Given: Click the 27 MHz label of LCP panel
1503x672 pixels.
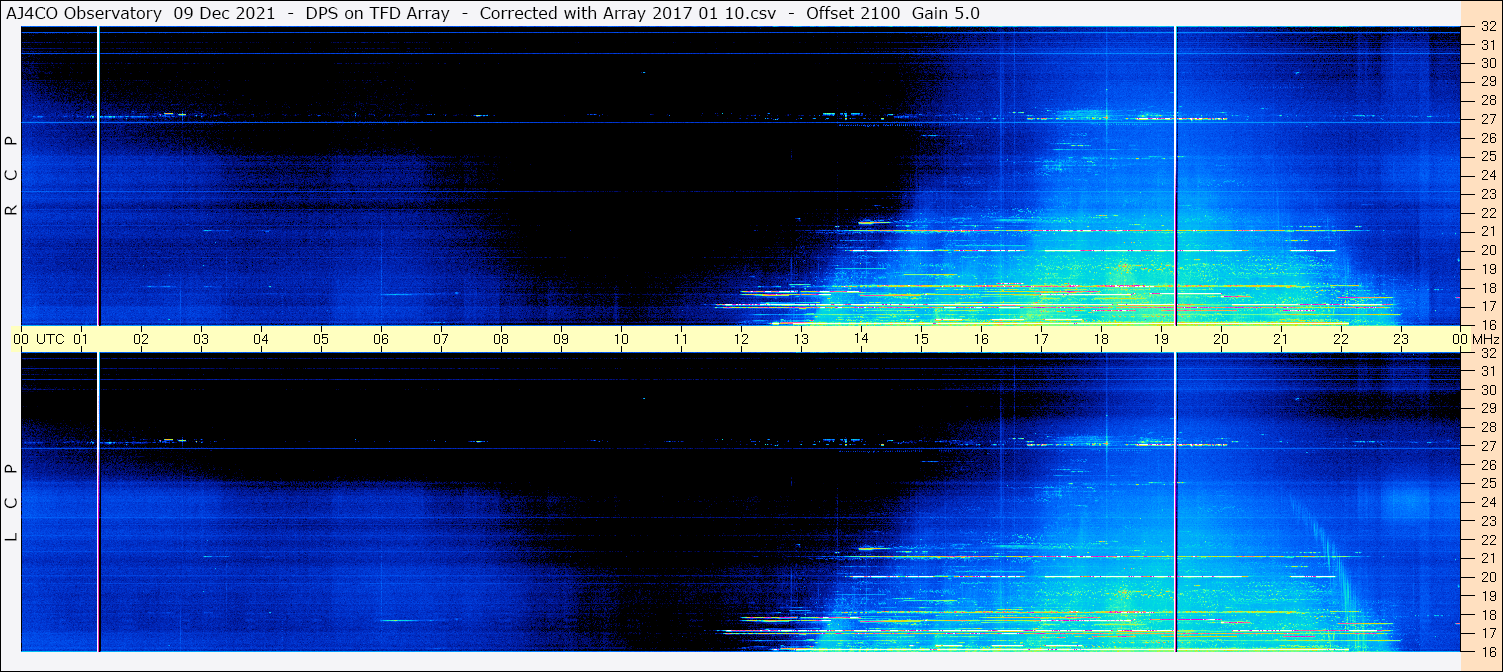Looking at the screenshot, I should pyautogui.click(x=1488, y=446).
